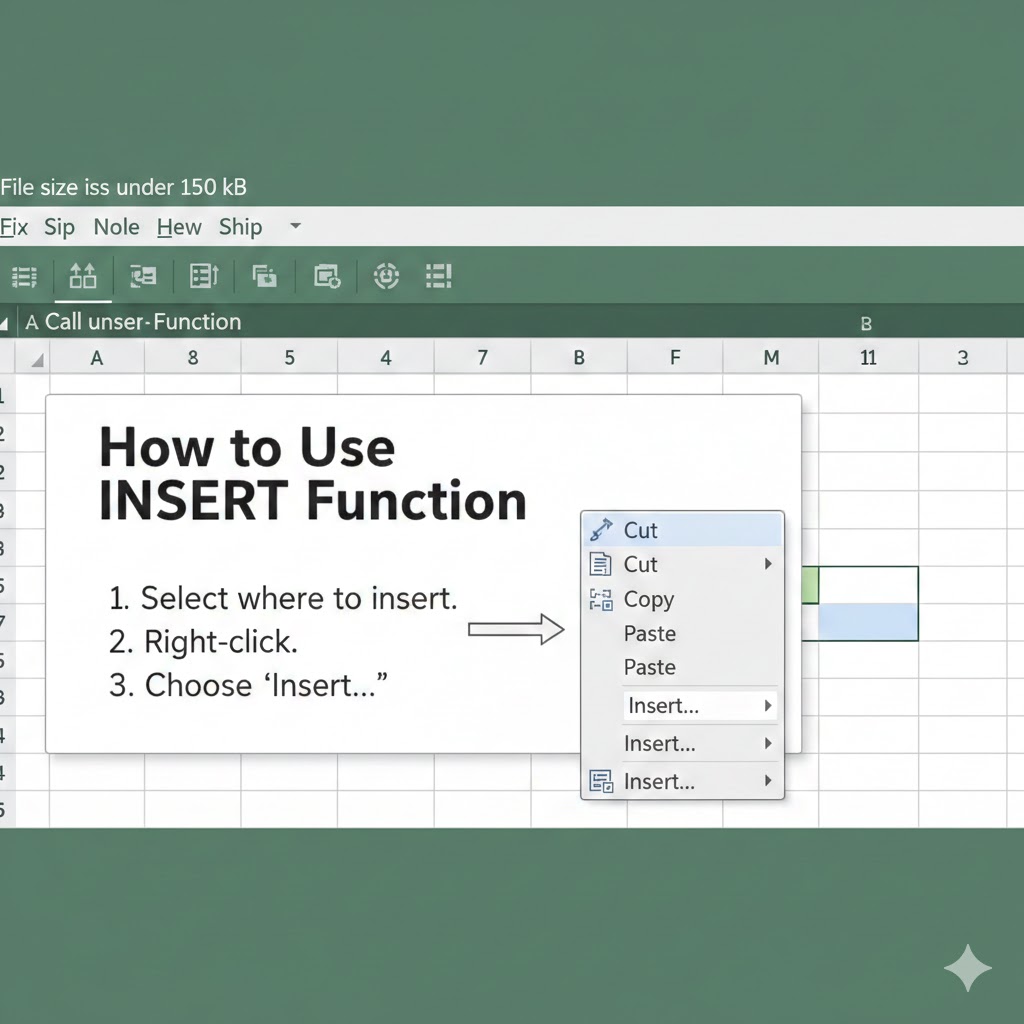Open the Hew menu in the menu bar
This screenshot has width=1024, height=1024.
click(179, 228)
